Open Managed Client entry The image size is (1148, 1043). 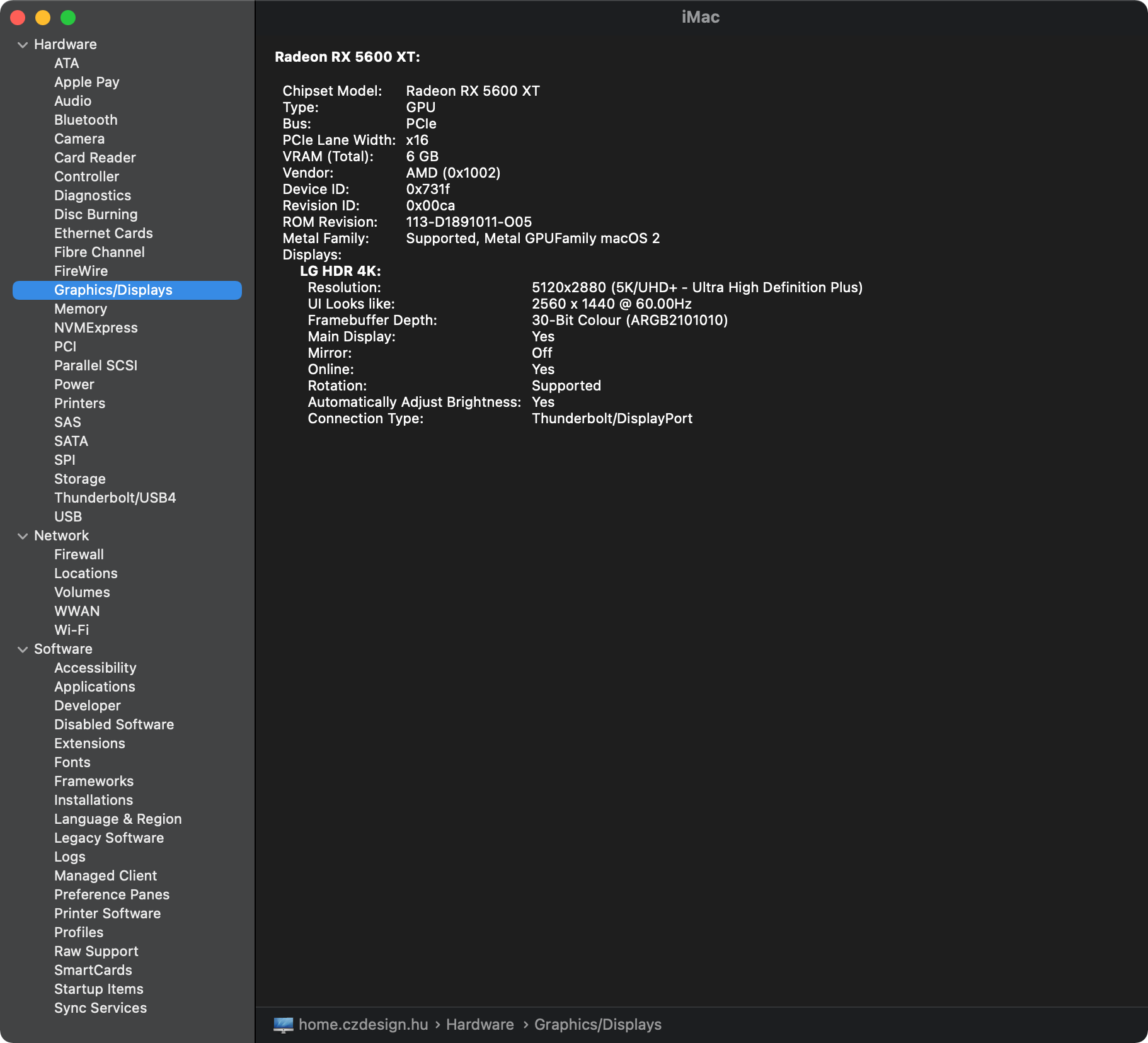(x=106, y=875)
